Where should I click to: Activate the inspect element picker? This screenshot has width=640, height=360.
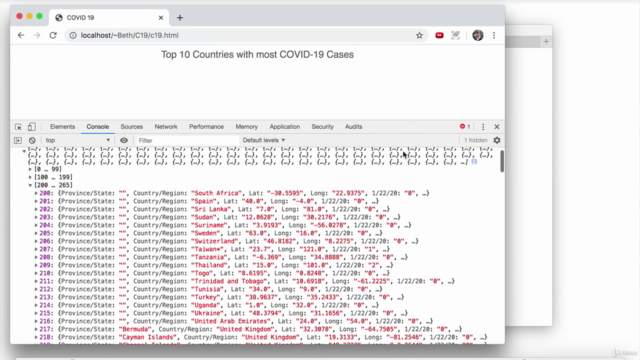pos(18,127)
